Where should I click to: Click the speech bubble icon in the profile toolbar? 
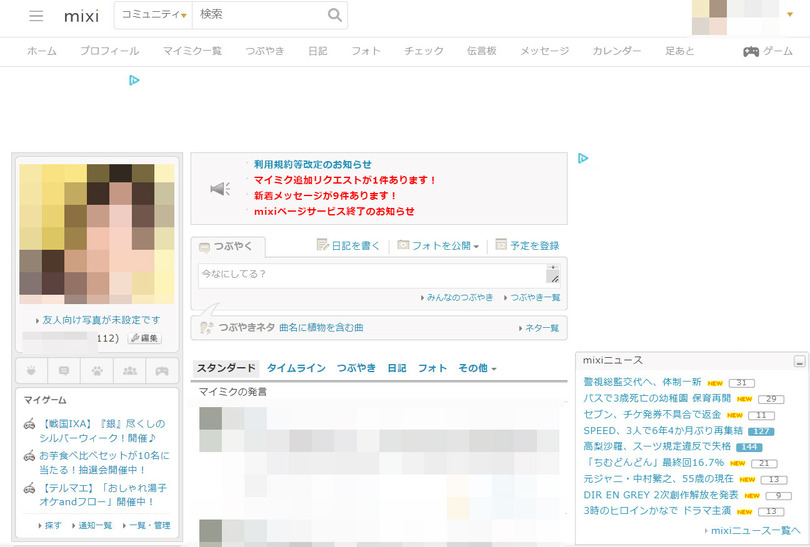pos(64,370)
